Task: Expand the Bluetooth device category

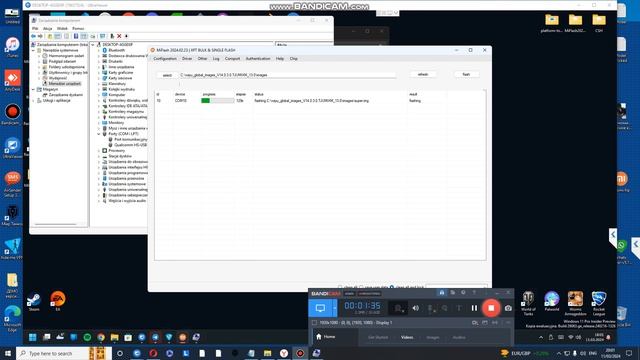Action: [x=99, y=50]
